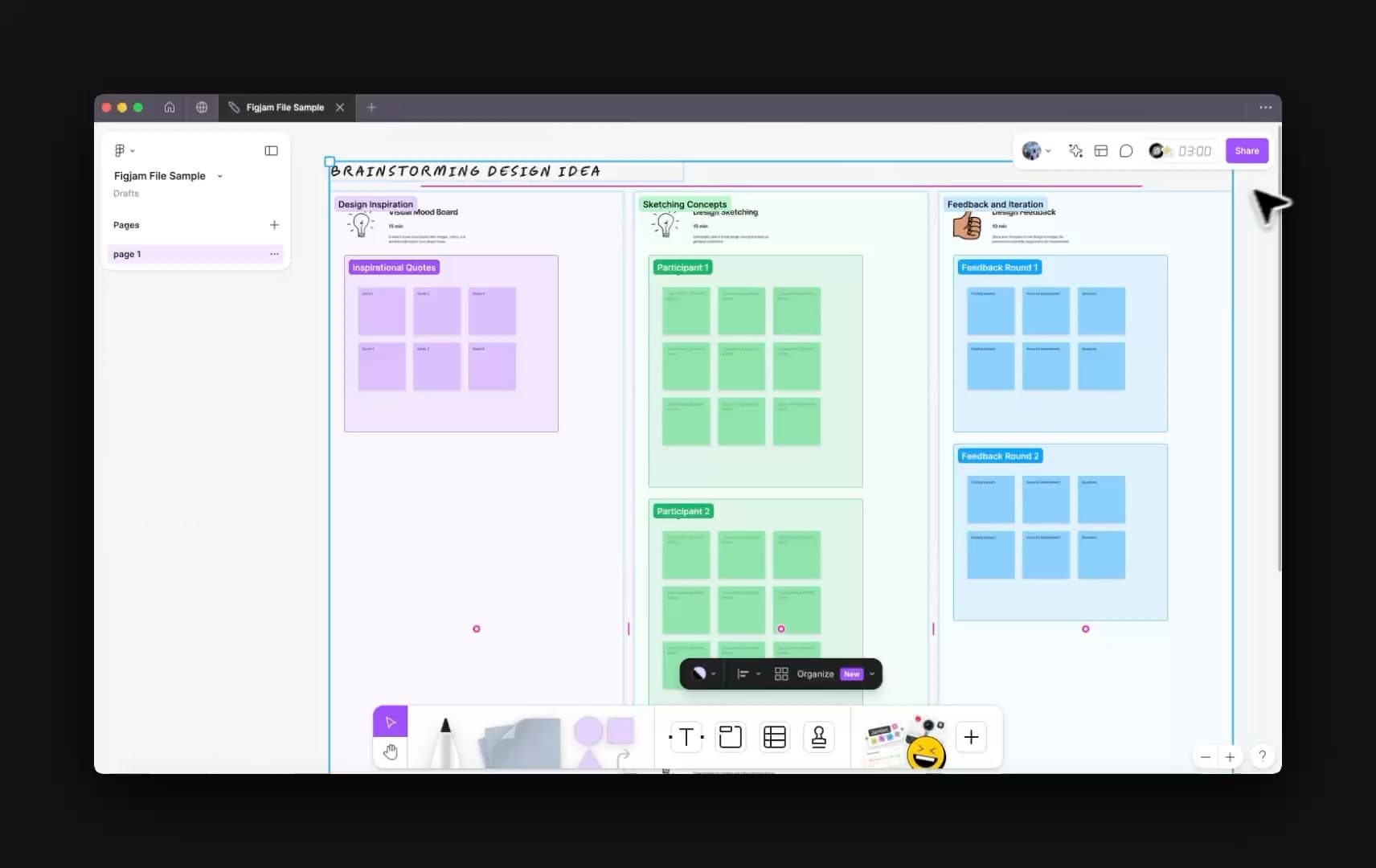1376x868 pixels.
Task: Toggle the left sidebar panel
Action: (x=271, y=150)
